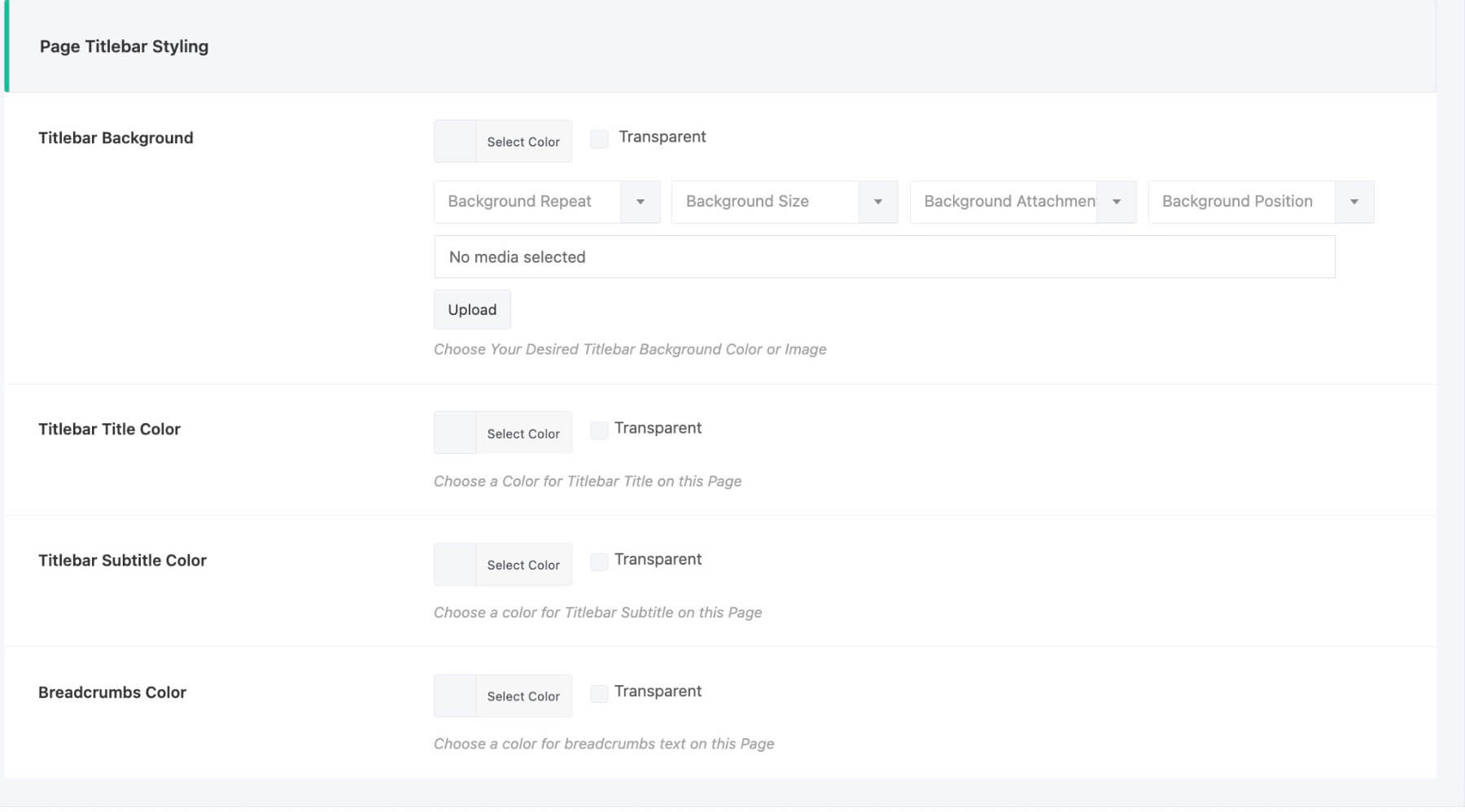Click the Upload button
1465x812 pixels.
472,310
